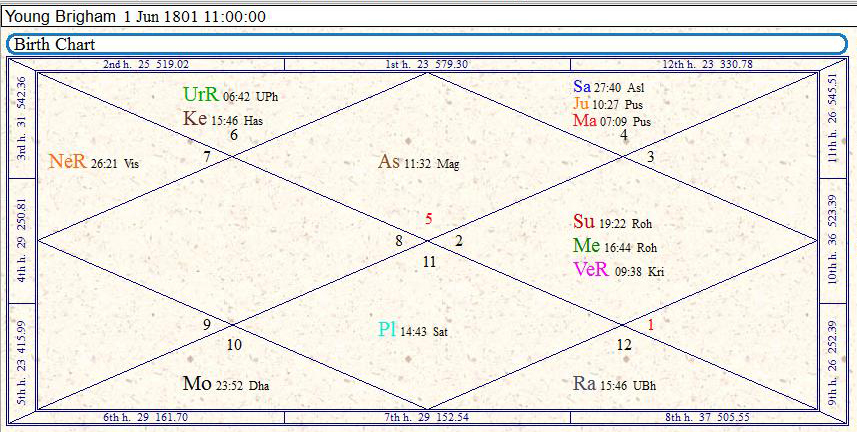
Task: Select the Young Brigham chart header text
Action: click(x=135, y=16)
